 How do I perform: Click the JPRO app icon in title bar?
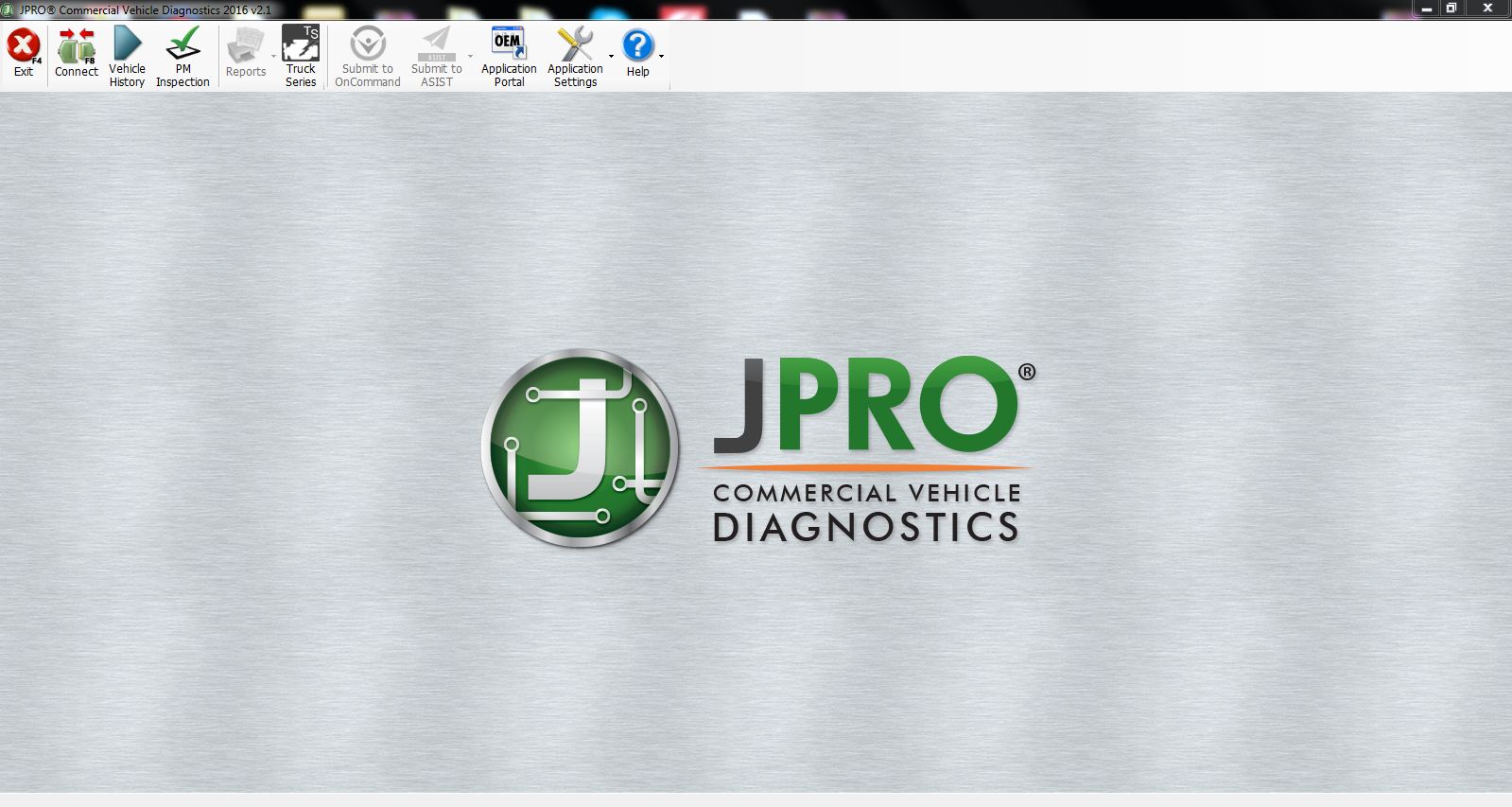pos(9,9)
